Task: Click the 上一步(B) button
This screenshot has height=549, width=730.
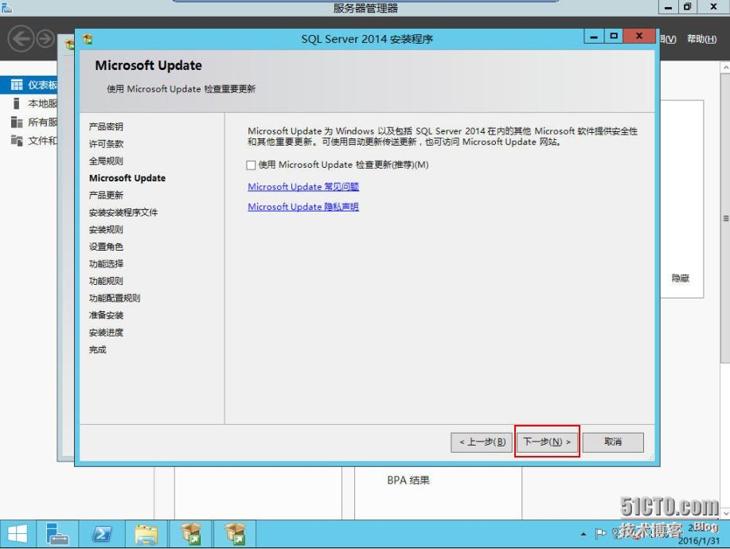Action: click(481, 442)
